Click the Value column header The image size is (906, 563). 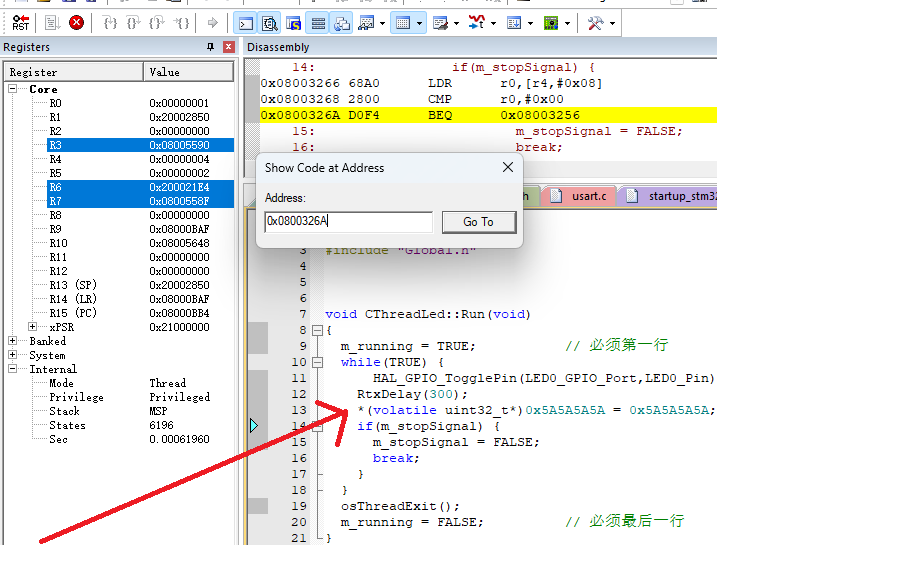pyautogui.click(x=188, y=72)
